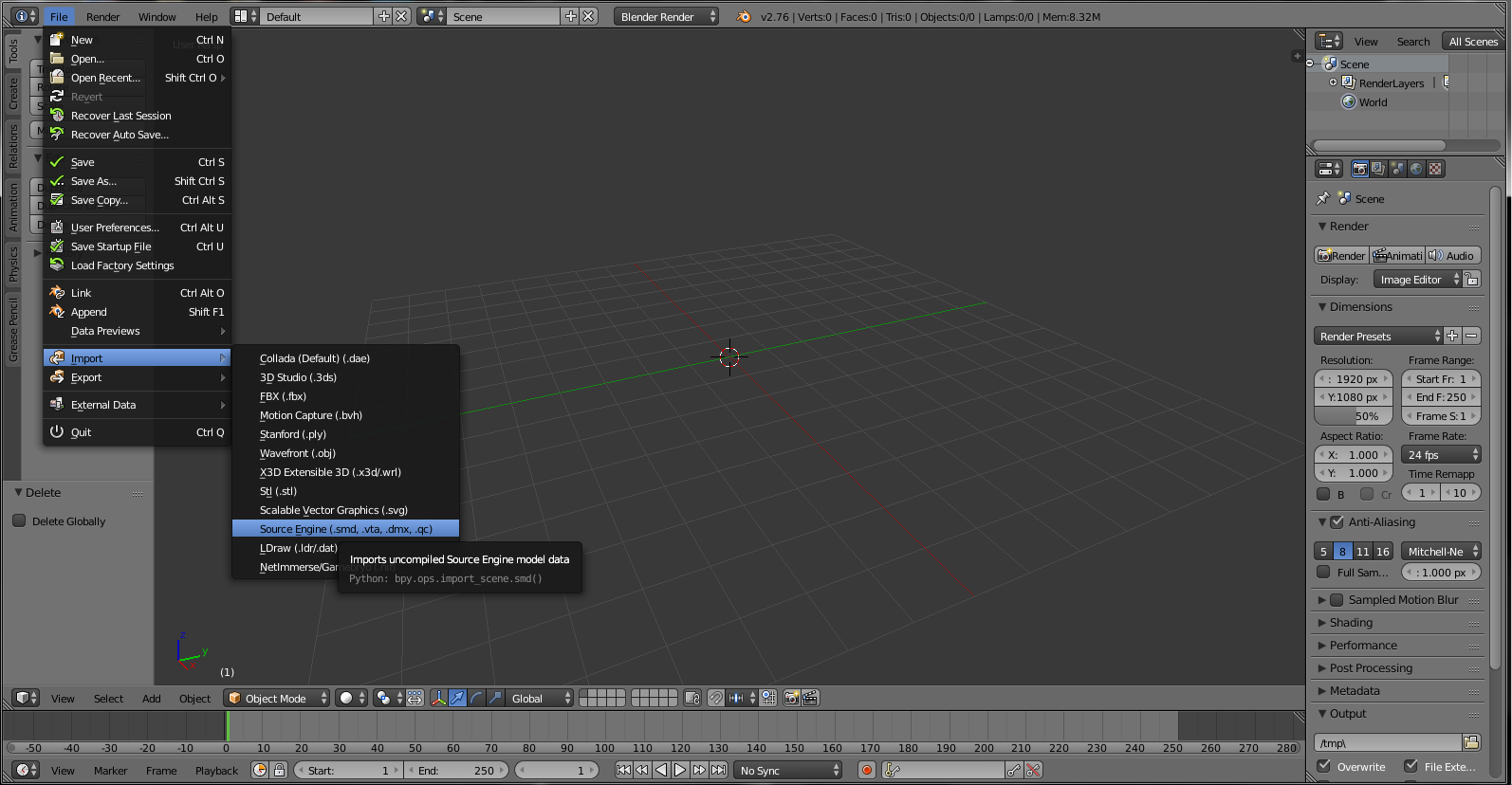Open the Render Layers properties tab icon
This screenshot has height=785, width=1512.
pyautogui.click(x=1378, y=169)
